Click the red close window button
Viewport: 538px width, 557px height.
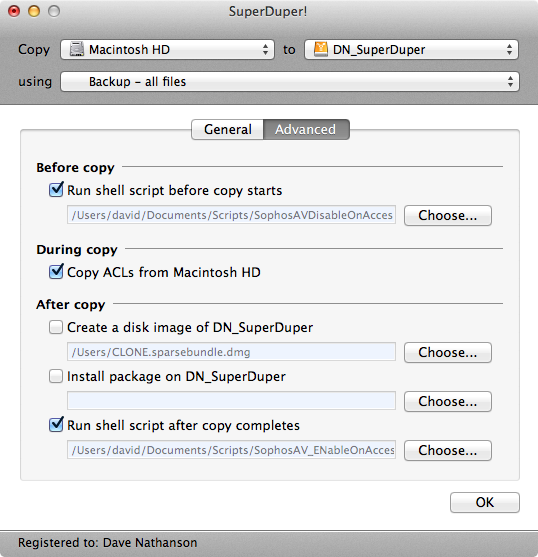pyautogui.click(x=14, y=11)
